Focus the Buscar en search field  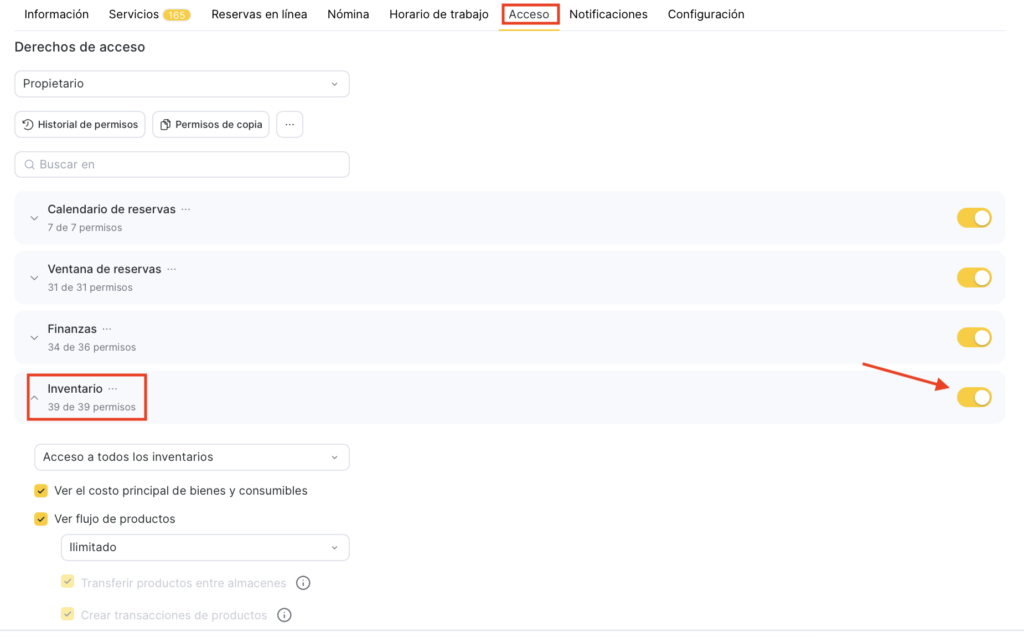pyautogui.click(x=182, y=164)
